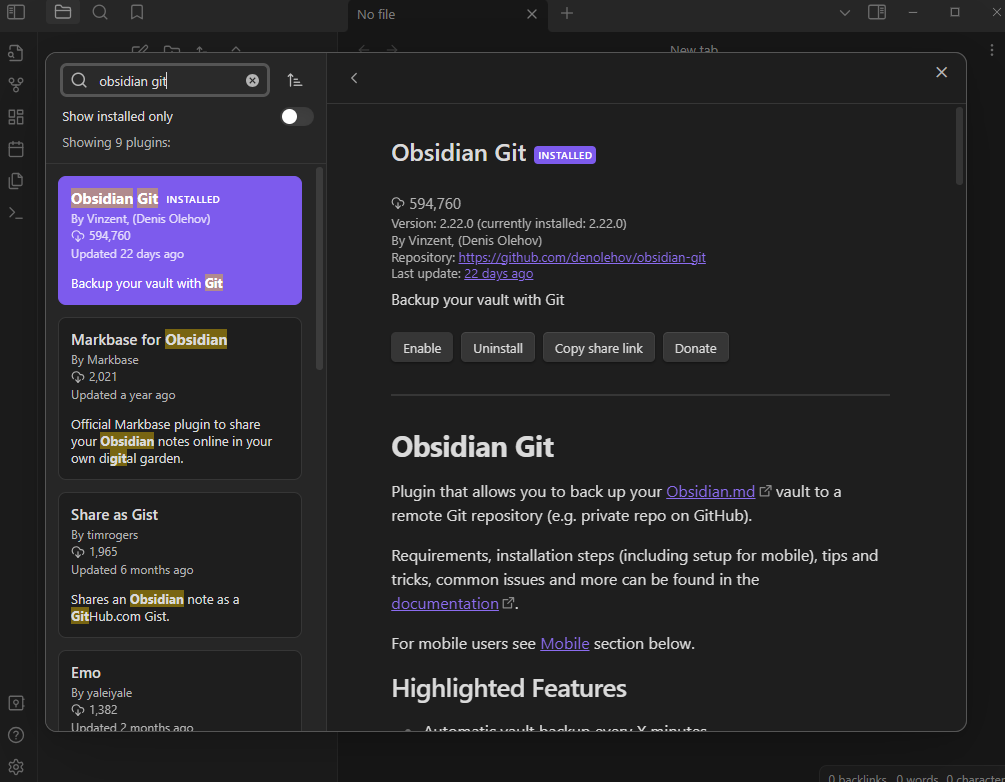Open graph view ribbon icon
The height and width of the screenshot is (782, 1005).
[15, 85]
